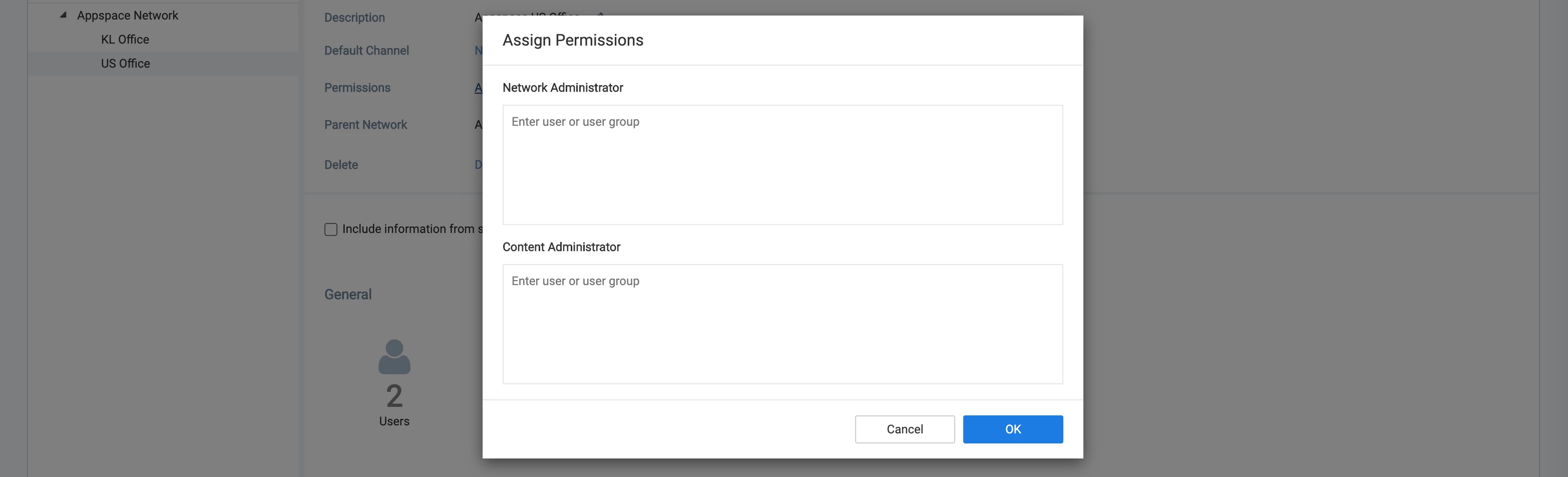Click the partially hidden Default Channel link
This screenshot has height=477, width=1568.
(478, 51)
